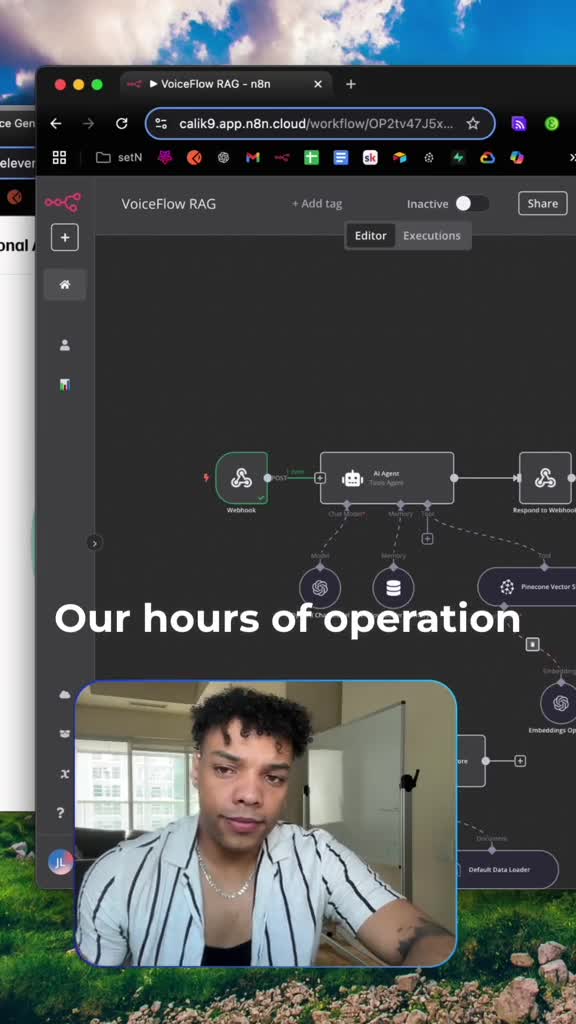
Task: Click the n8n logo in sidebar
Action: (x=63, y=202)
